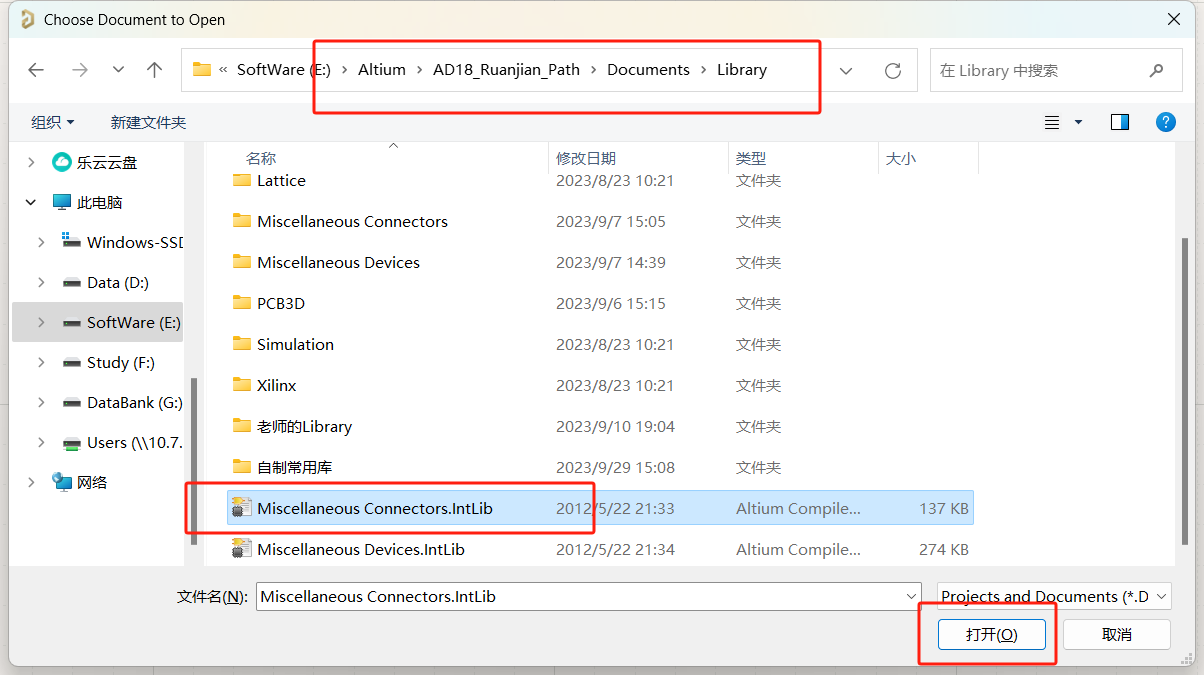Sort by 名称 column header

tap(261, 158)
